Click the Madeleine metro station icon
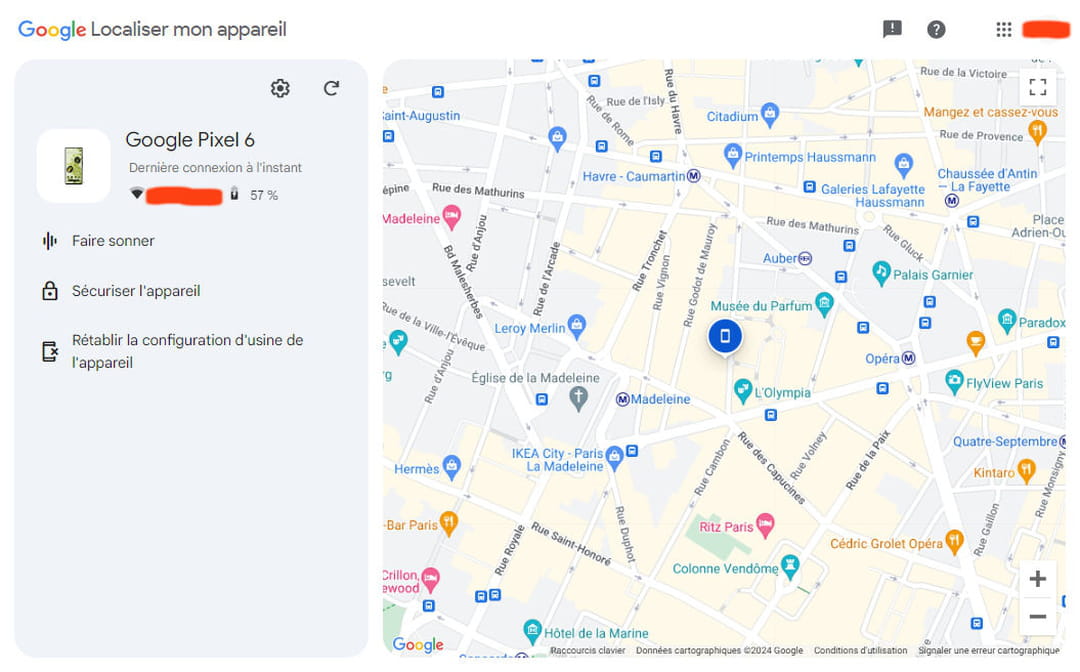This screenshot has height=672, width=1080. [623, 399]
